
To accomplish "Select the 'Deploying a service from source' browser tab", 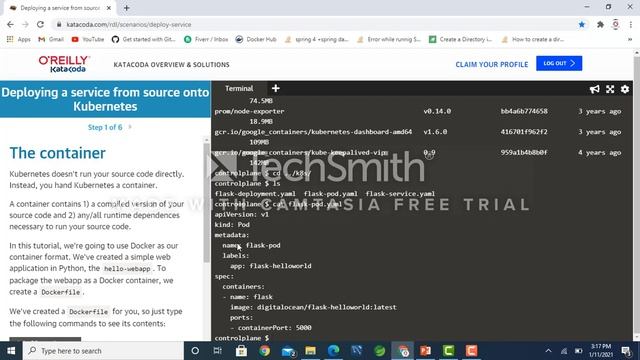I will 60,8.
